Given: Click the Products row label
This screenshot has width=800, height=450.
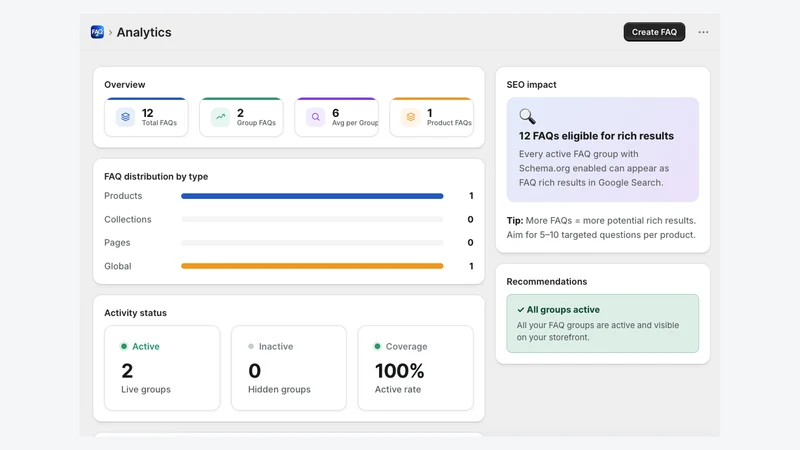Looking at the screenshot, I should point(123,196).
